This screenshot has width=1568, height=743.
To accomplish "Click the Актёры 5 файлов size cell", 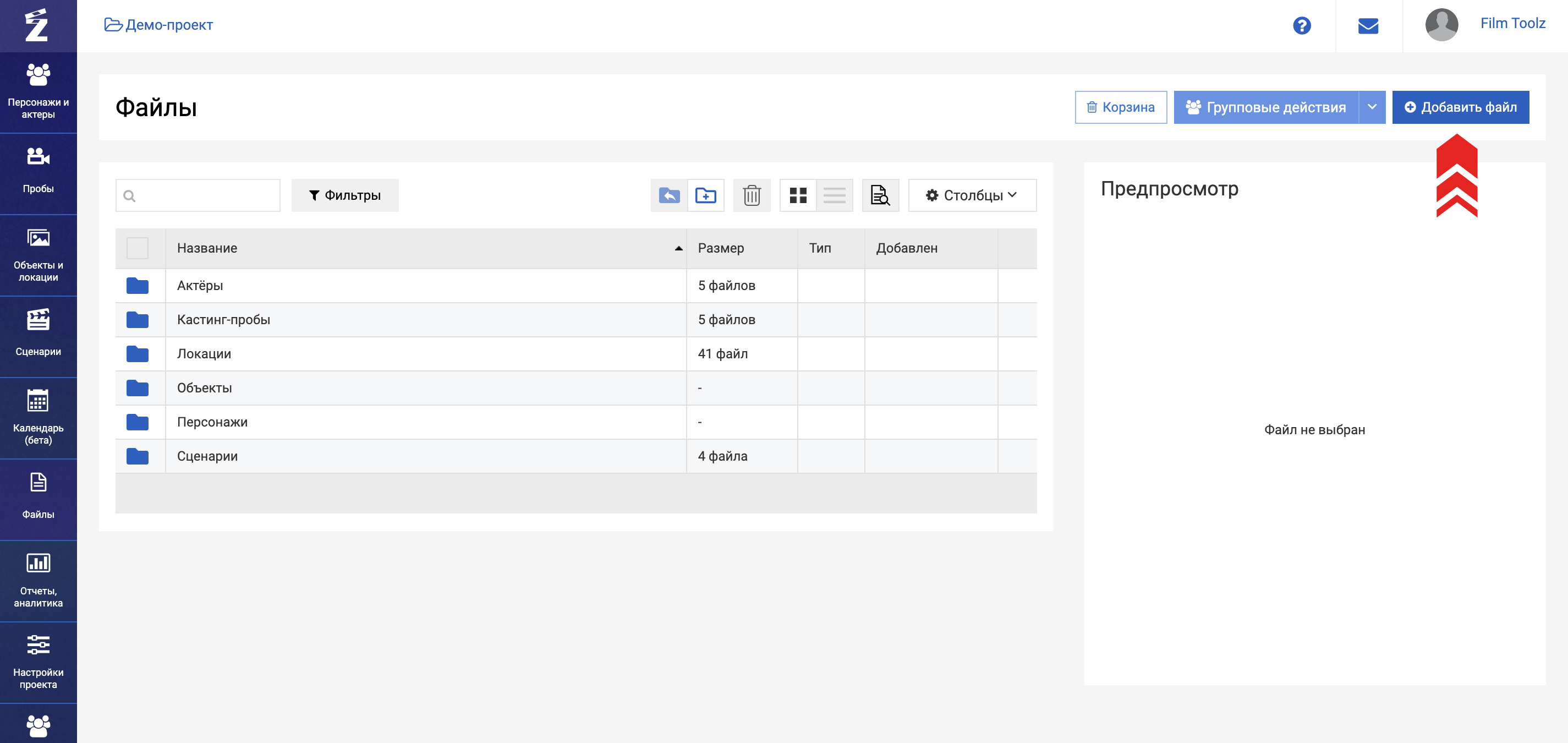I will click(x=742, y=286).
